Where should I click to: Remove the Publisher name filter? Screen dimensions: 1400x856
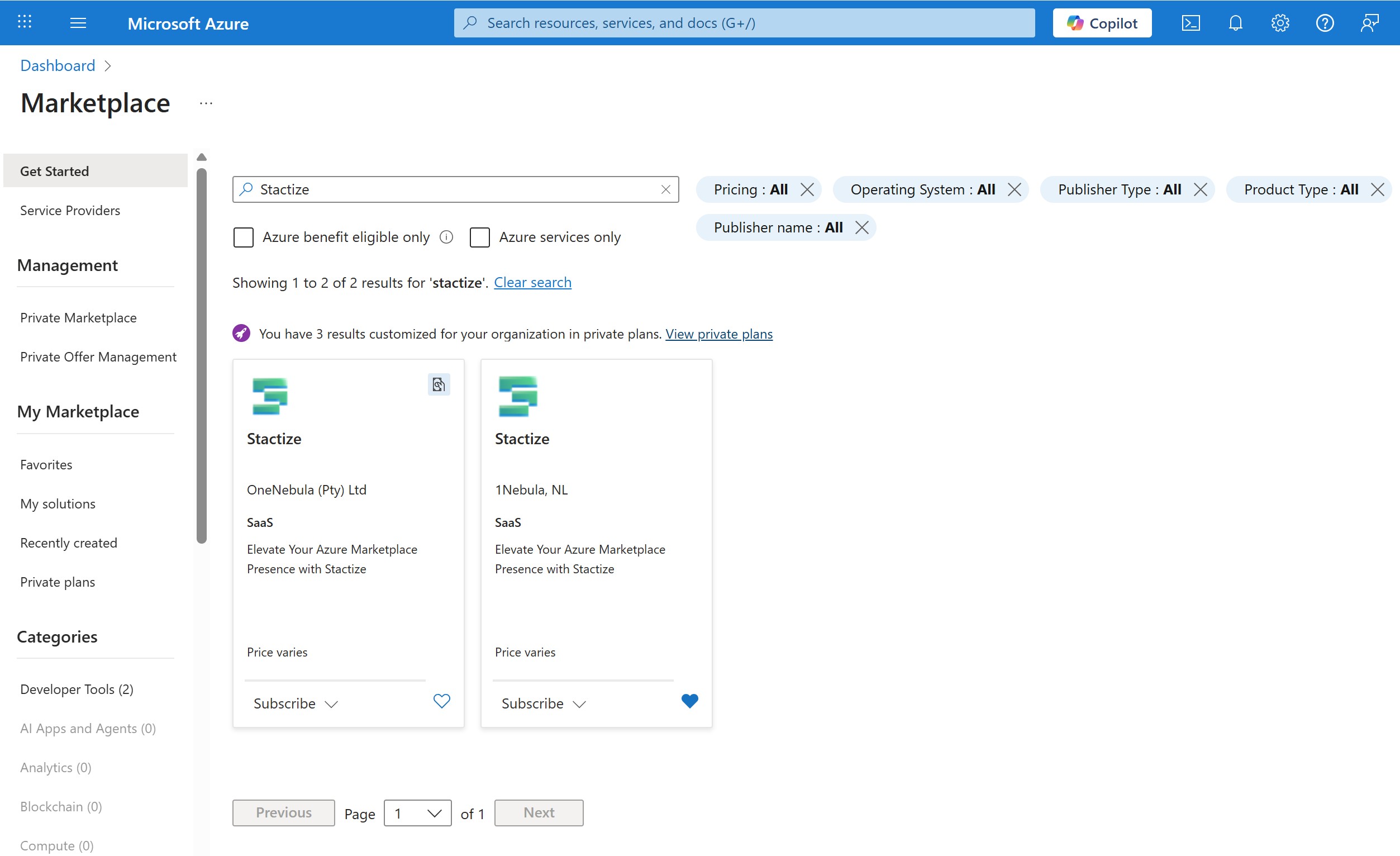pyautogui.click(x=861, y=227)
